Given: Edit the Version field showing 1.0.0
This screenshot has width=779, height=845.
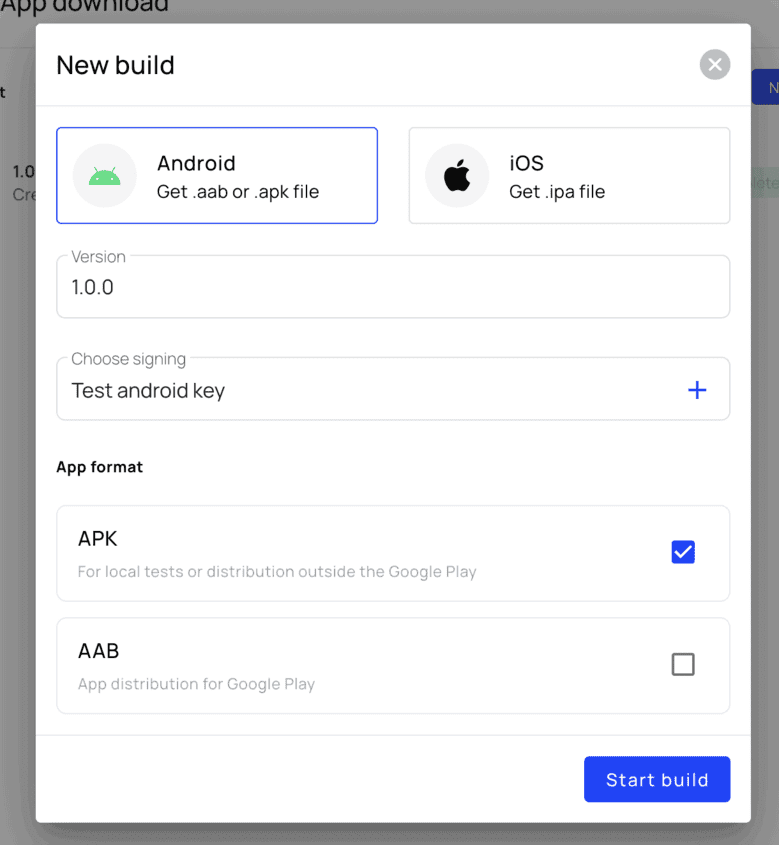Looking at the screenshot, I should coord(393,287).
